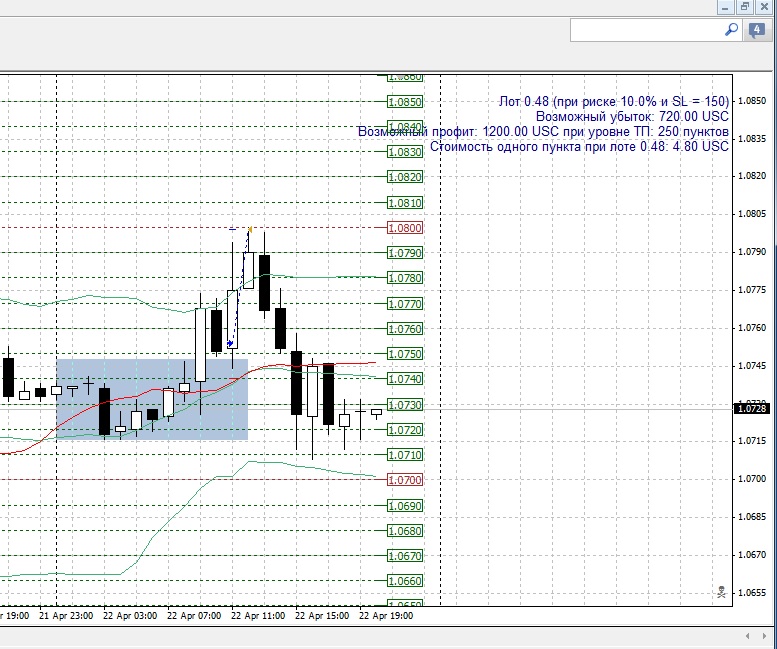Click the boxed green level label 1.0690
The image size is (777, 649).
(x=405, y=506)
